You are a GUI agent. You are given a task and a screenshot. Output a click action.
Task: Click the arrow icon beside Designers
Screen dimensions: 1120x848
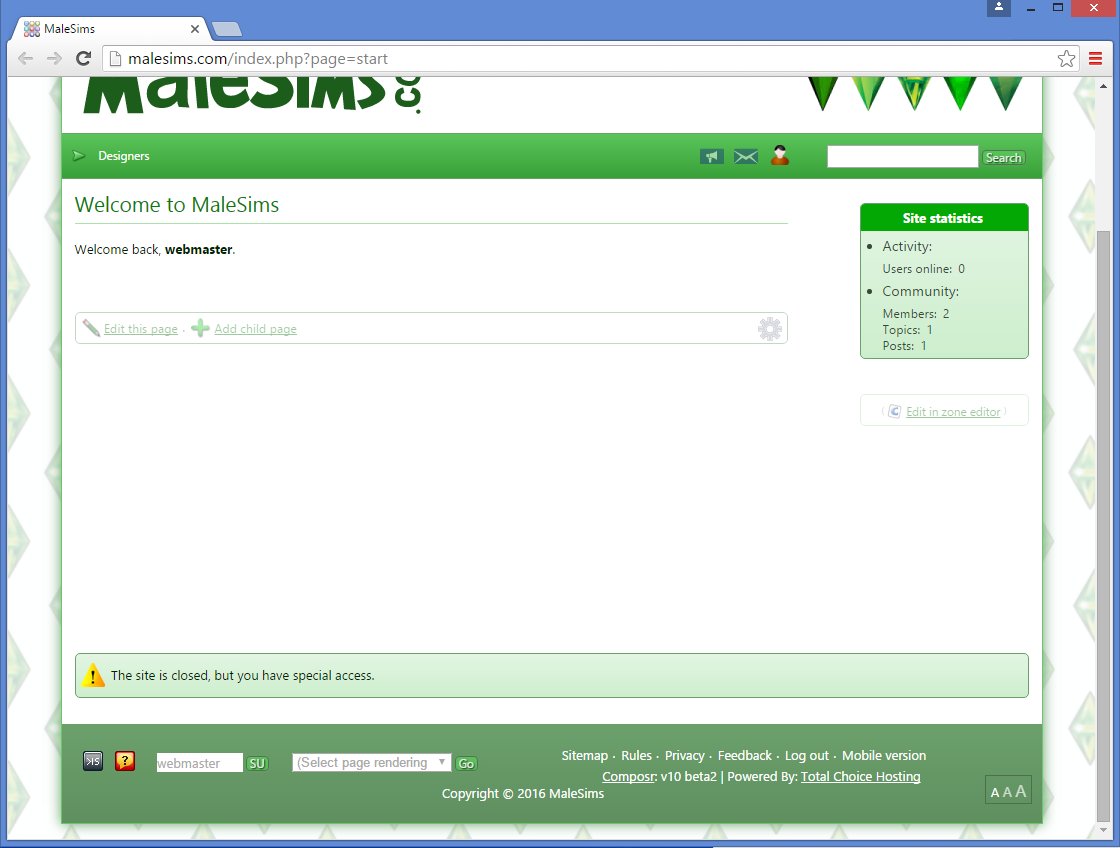[79, 156]
